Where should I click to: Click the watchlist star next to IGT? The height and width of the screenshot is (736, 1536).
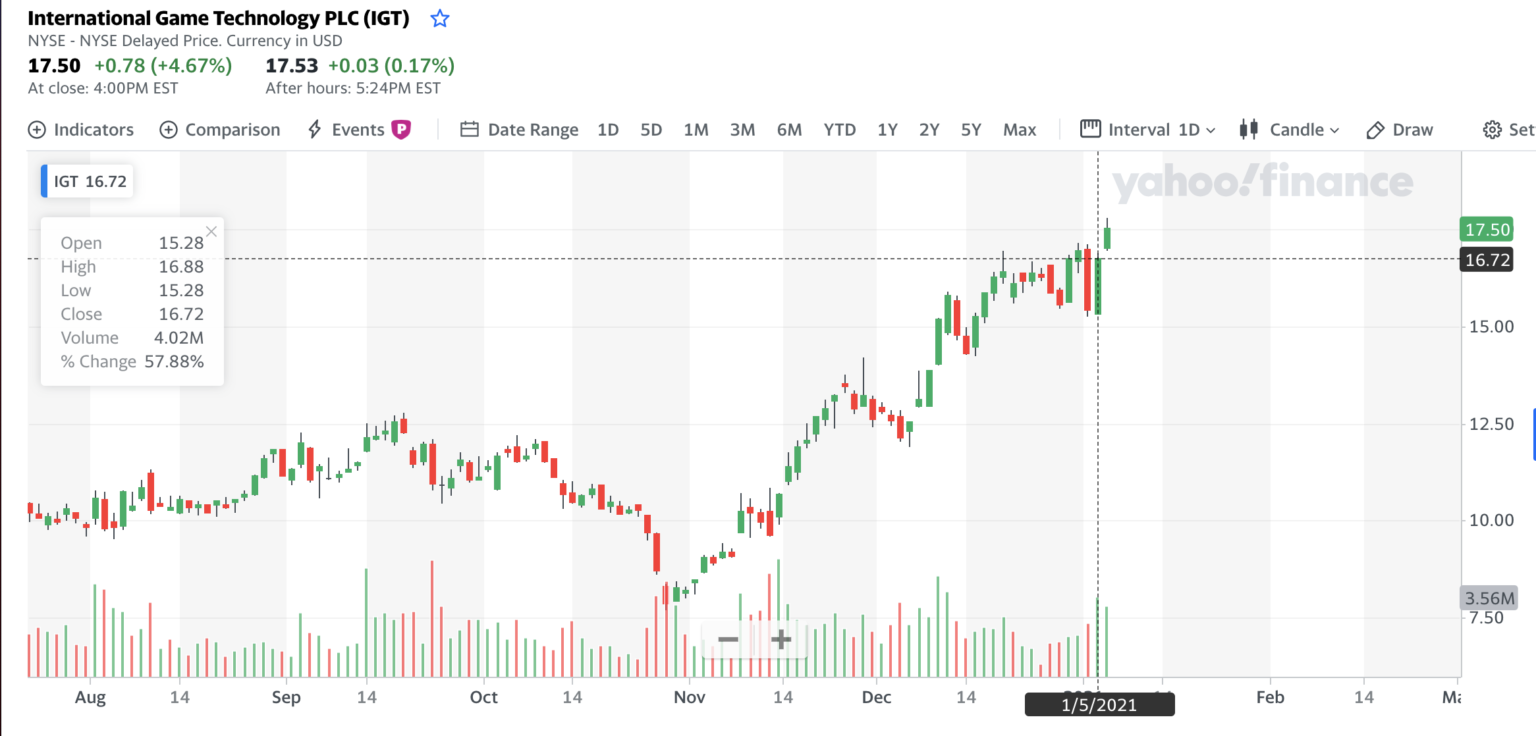pos(439,19)
